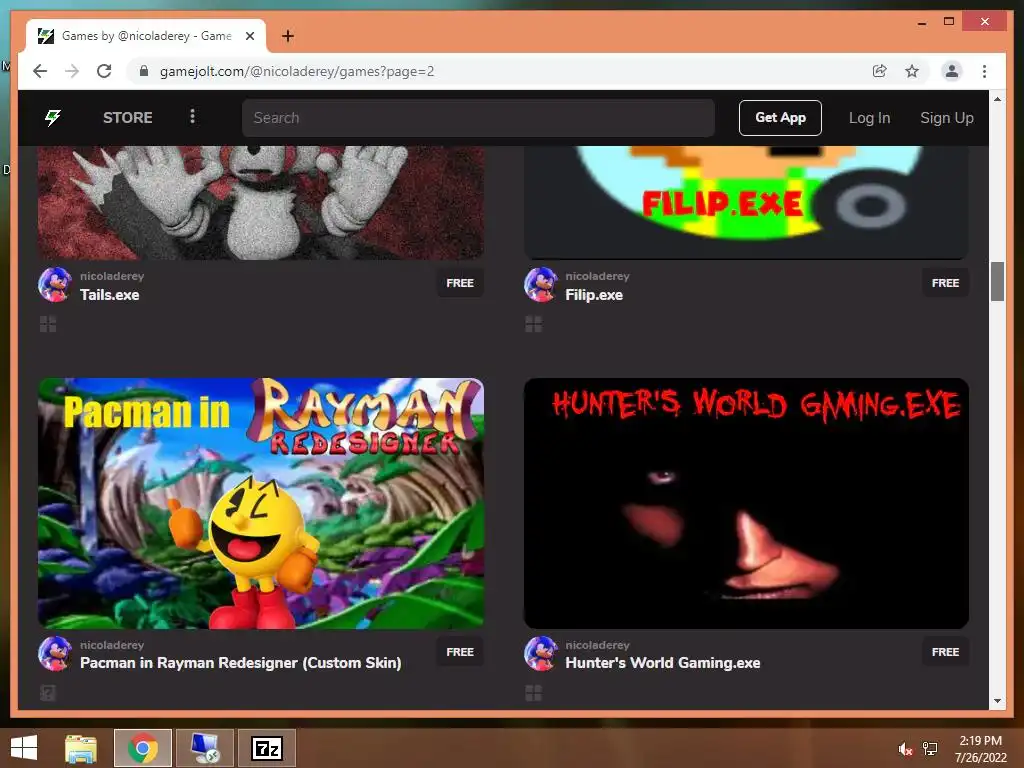Open the Pacman in Rayman Redesigner thumbnail

261,504
